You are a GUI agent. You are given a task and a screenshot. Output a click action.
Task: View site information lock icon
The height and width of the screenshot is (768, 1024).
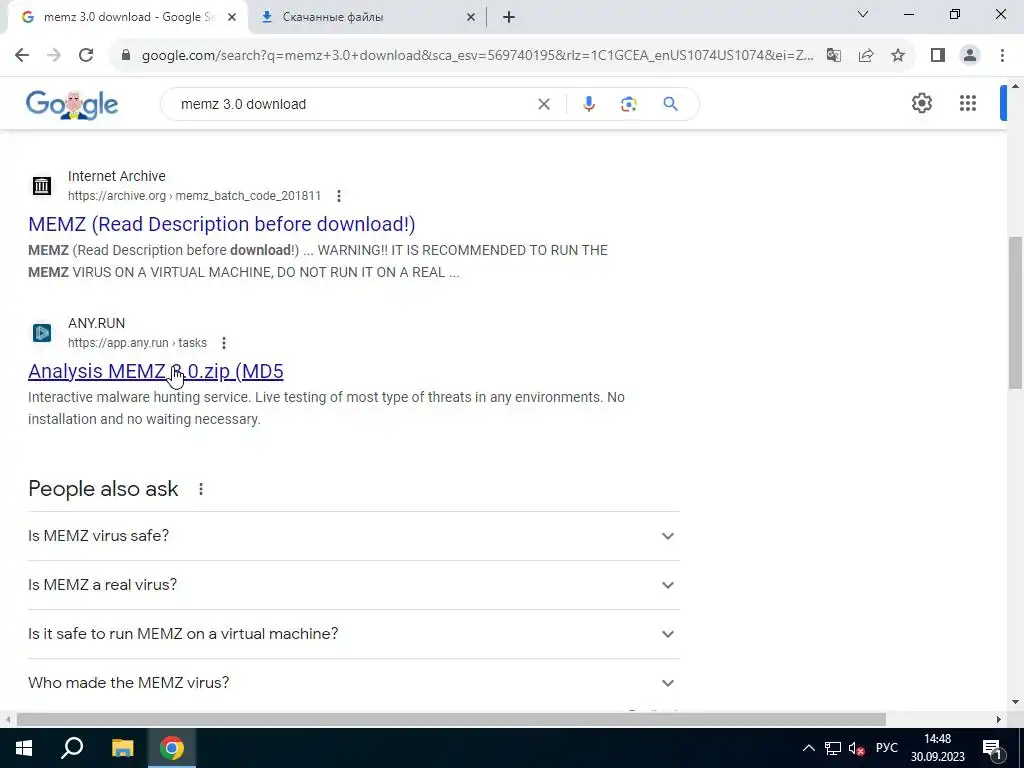126,56
